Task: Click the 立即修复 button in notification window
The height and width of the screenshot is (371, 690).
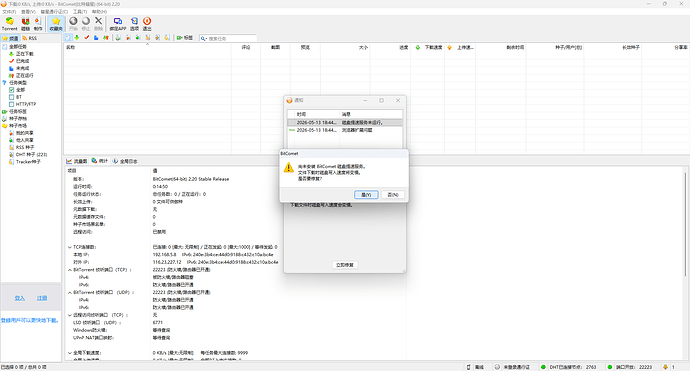Action: (x=345, y=265)
